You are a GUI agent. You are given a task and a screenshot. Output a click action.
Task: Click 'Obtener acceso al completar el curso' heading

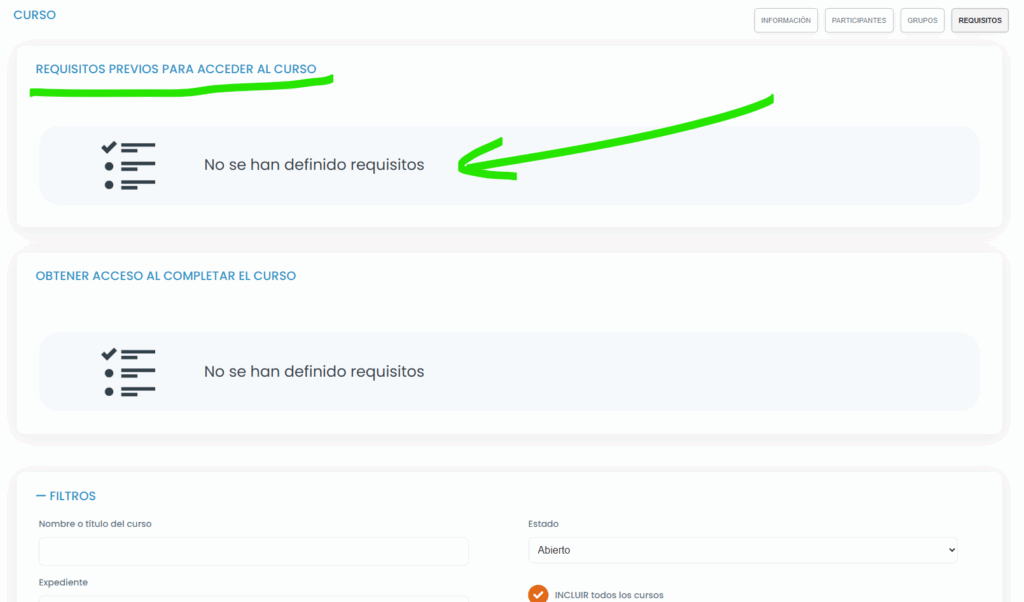(x=166, y=275)
